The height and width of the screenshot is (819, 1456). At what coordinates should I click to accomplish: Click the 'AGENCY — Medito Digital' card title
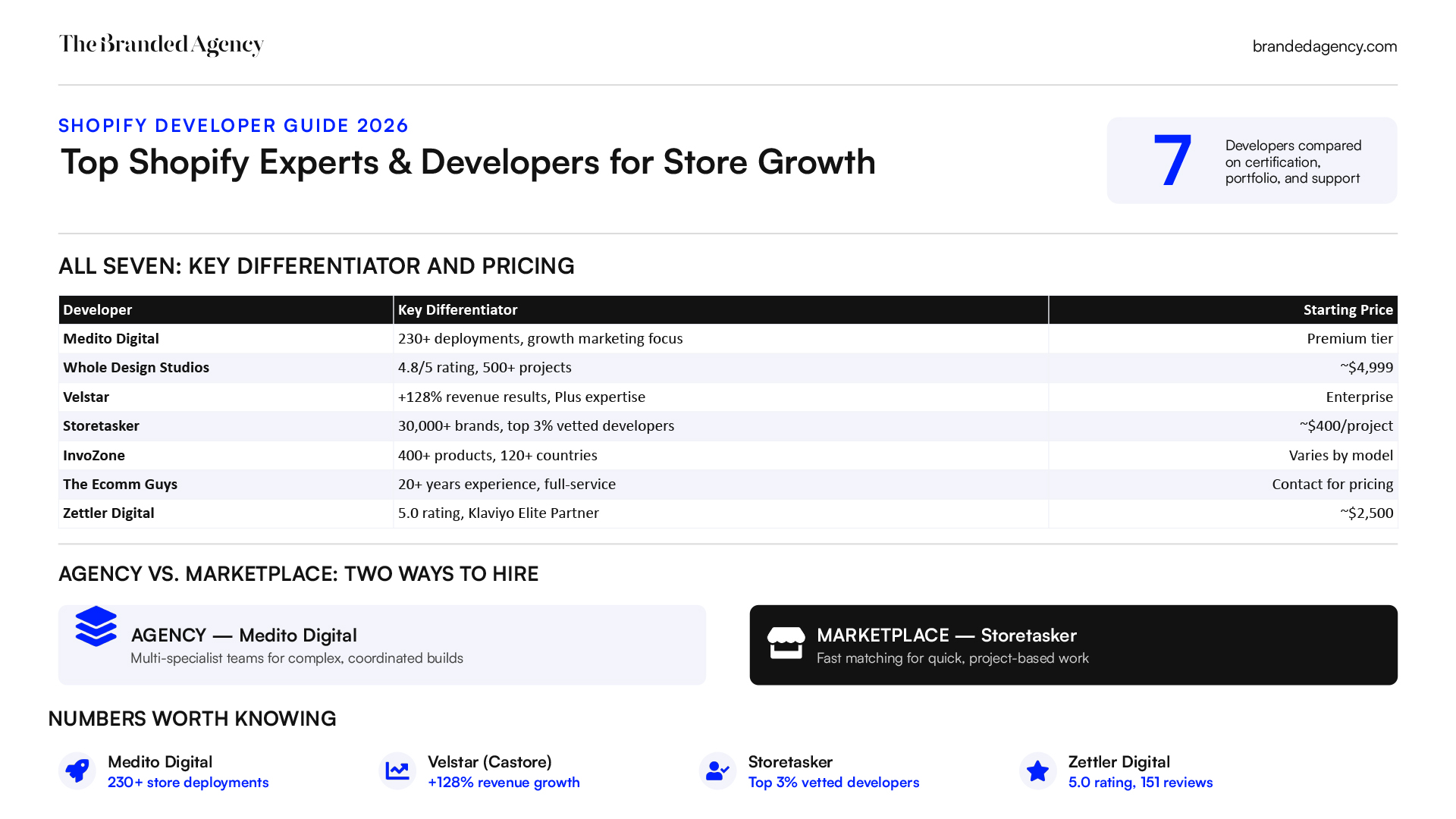pos(243,635)
